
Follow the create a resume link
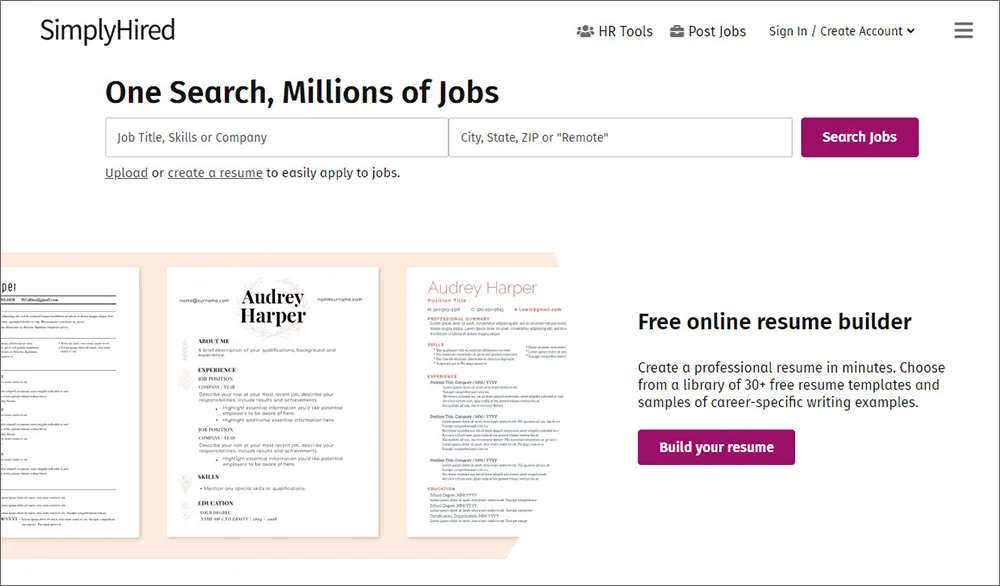click(215, 173)
